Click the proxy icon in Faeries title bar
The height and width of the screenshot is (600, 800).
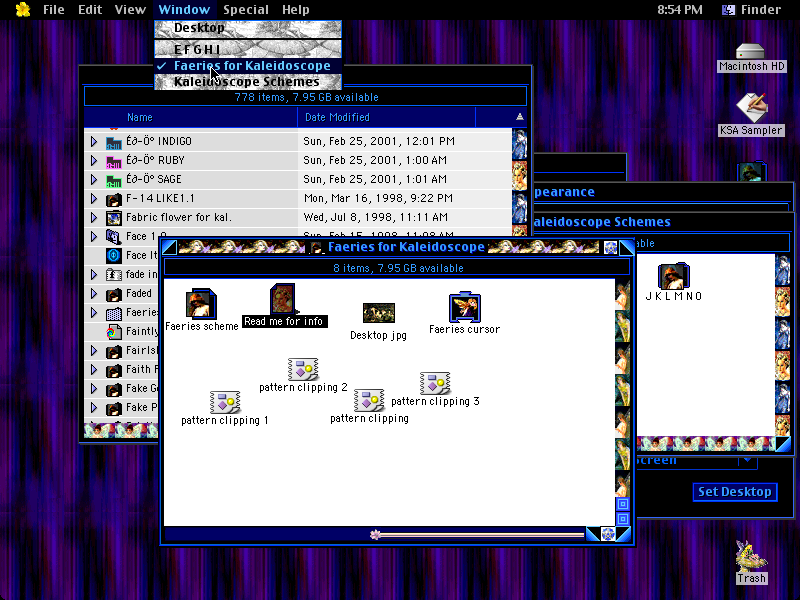tap(317, 247)
